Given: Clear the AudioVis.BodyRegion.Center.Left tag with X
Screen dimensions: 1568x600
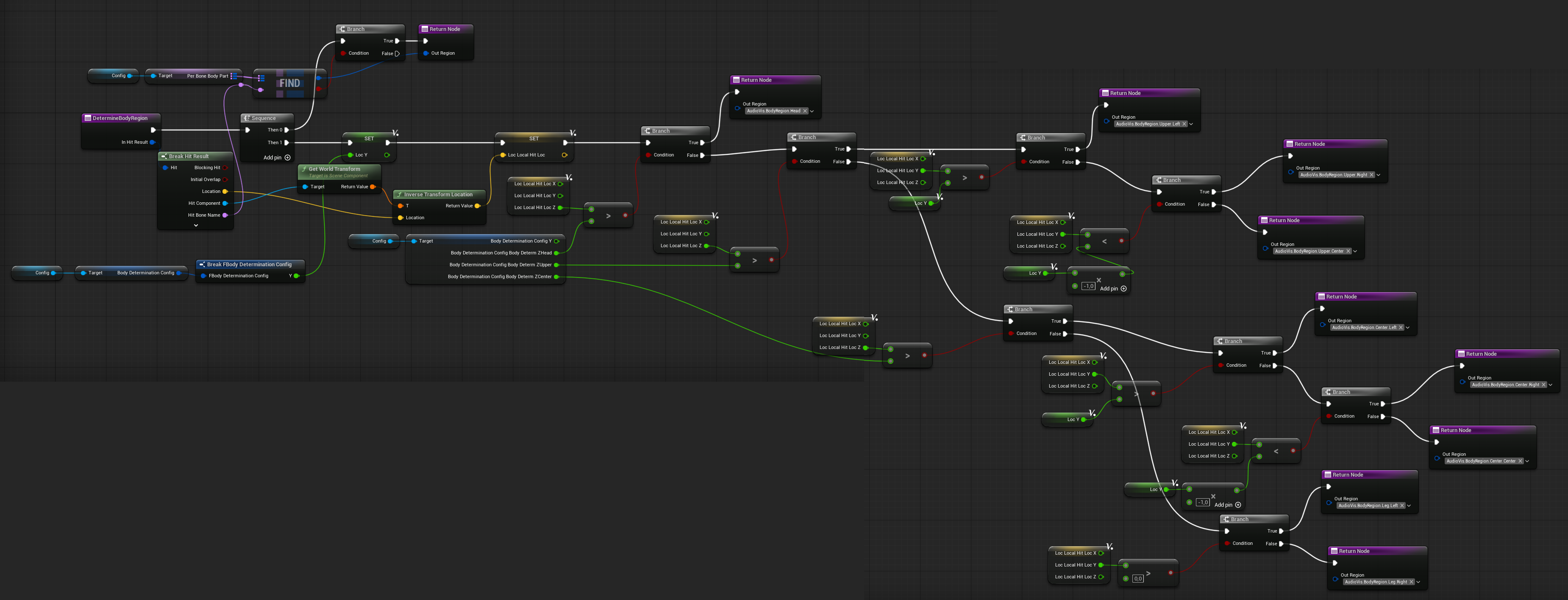Looking at the screenshot, I should tap(1401, 328).
